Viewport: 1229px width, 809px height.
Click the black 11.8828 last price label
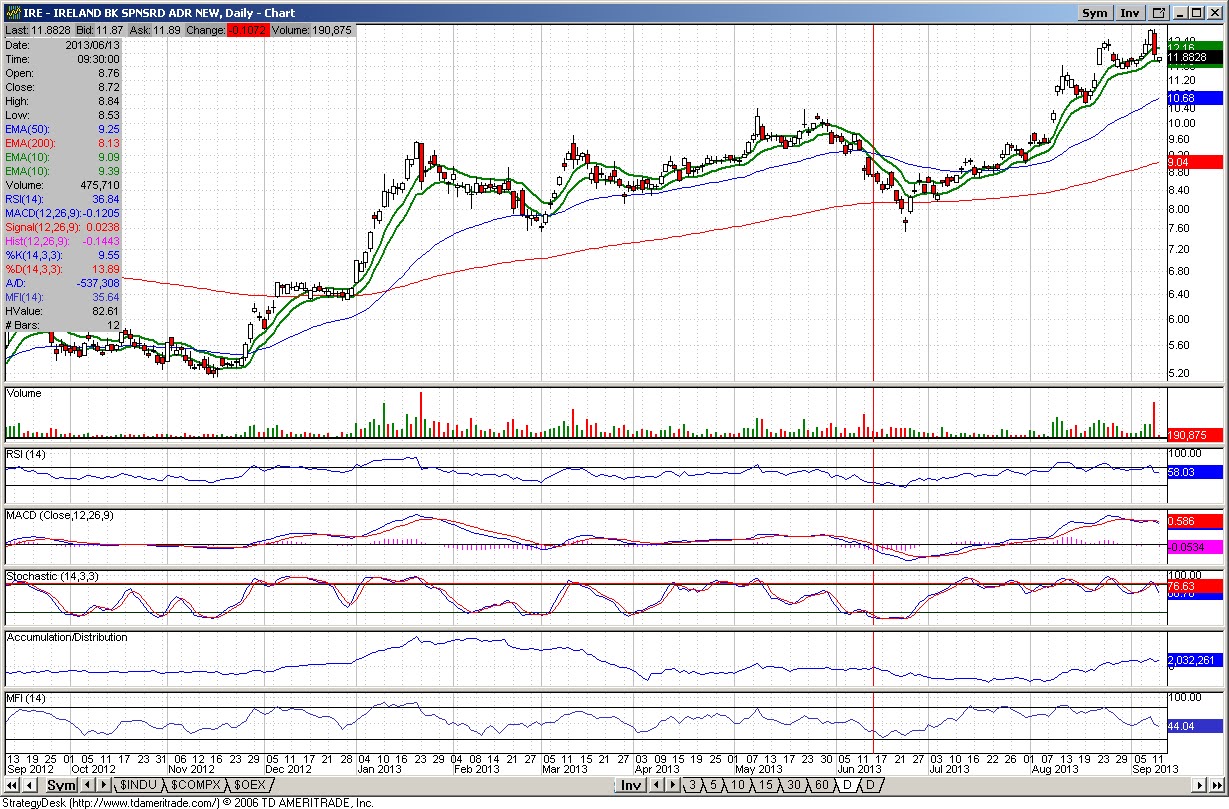(x=1195, y=58)
